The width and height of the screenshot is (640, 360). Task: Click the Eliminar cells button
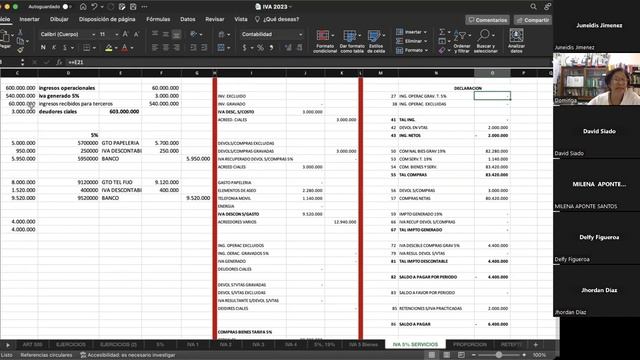(412, 41)
